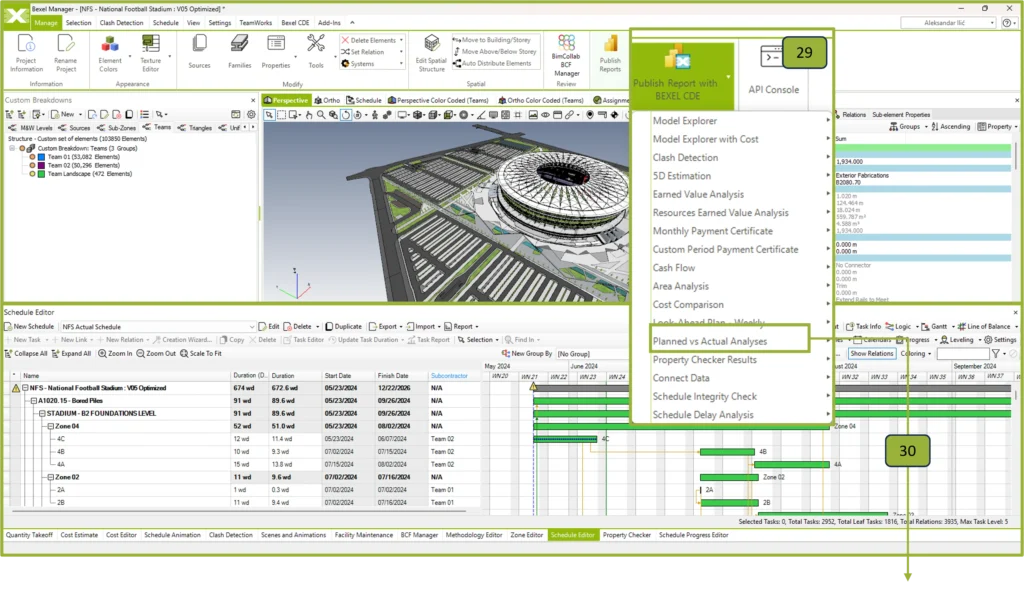Click Zoom In on the schedule
The width and height of the screenshot is (1024, 590).
[x=115, y=353]
